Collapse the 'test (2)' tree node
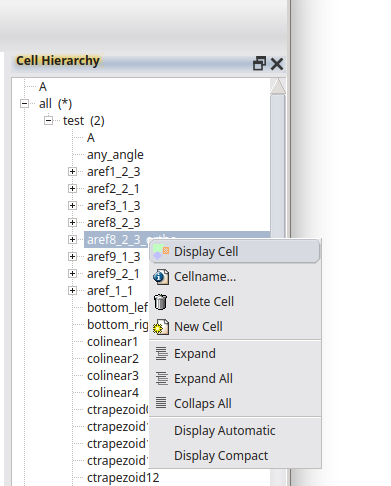The image size is (391, 486). coord(49,120)
